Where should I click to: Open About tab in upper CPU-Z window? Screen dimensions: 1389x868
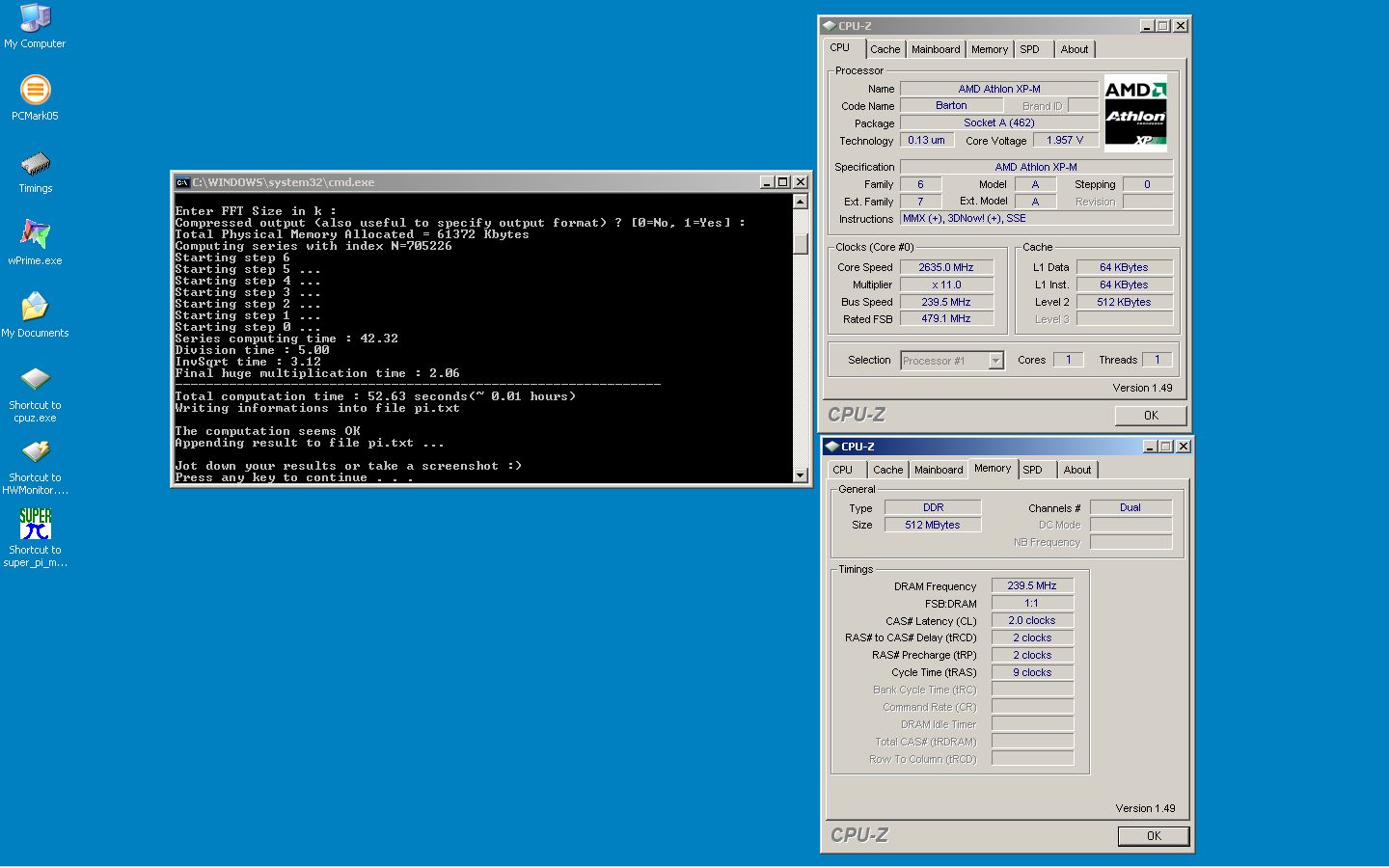[1075, 49]
